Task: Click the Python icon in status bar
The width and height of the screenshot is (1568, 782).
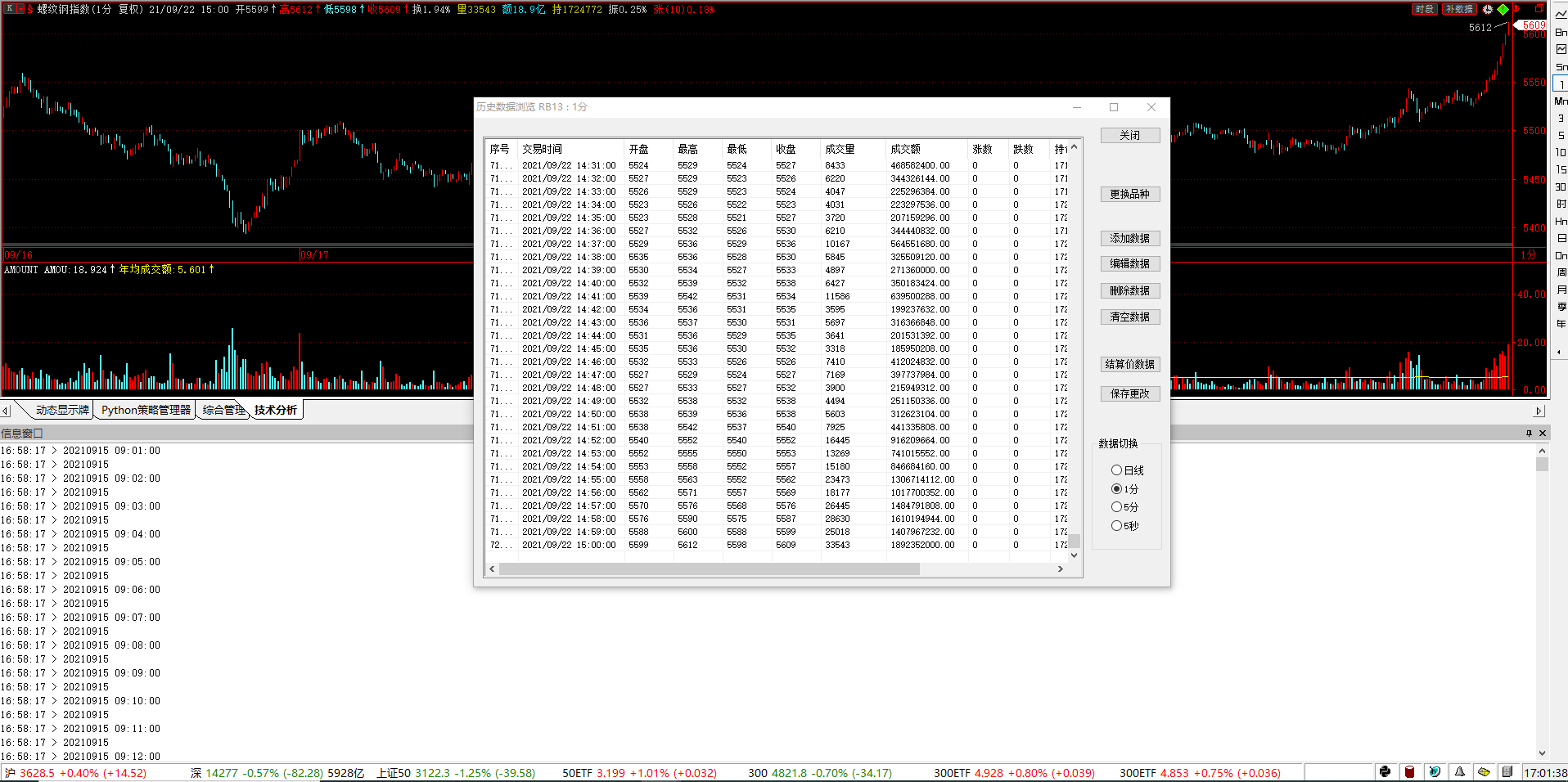Action: (1385, 771)
